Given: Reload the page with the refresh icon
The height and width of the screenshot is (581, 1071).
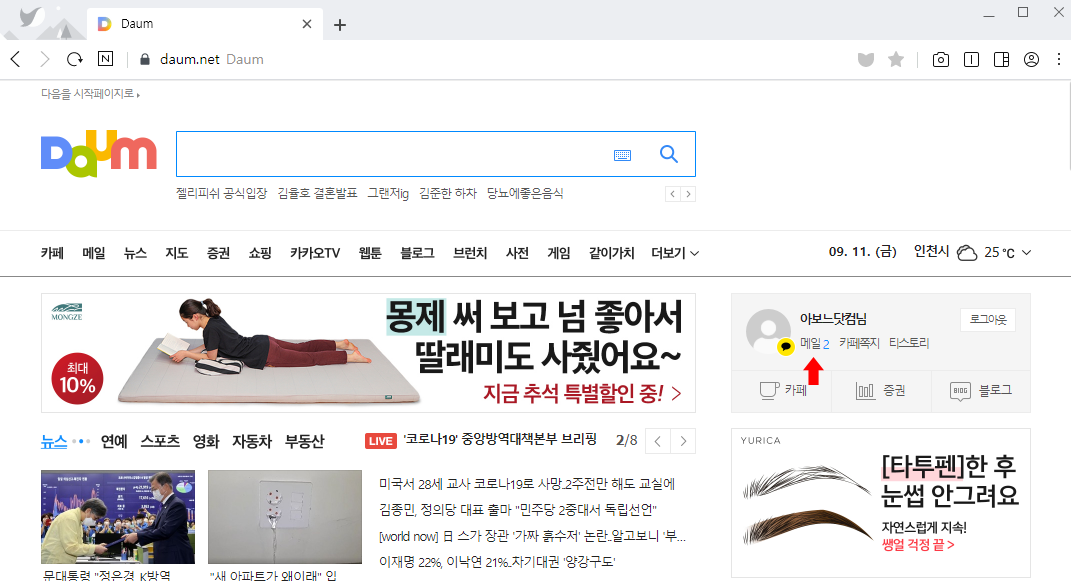Looking at the screenshot, I should point(74,59).
